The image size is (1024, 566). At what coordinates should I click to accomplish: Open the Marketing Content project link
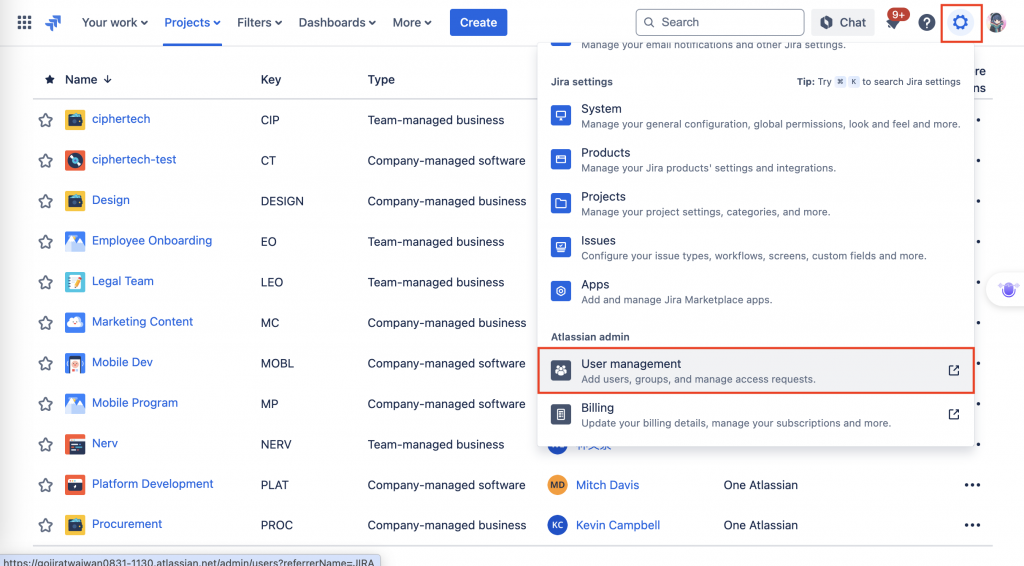click(142, 321)
